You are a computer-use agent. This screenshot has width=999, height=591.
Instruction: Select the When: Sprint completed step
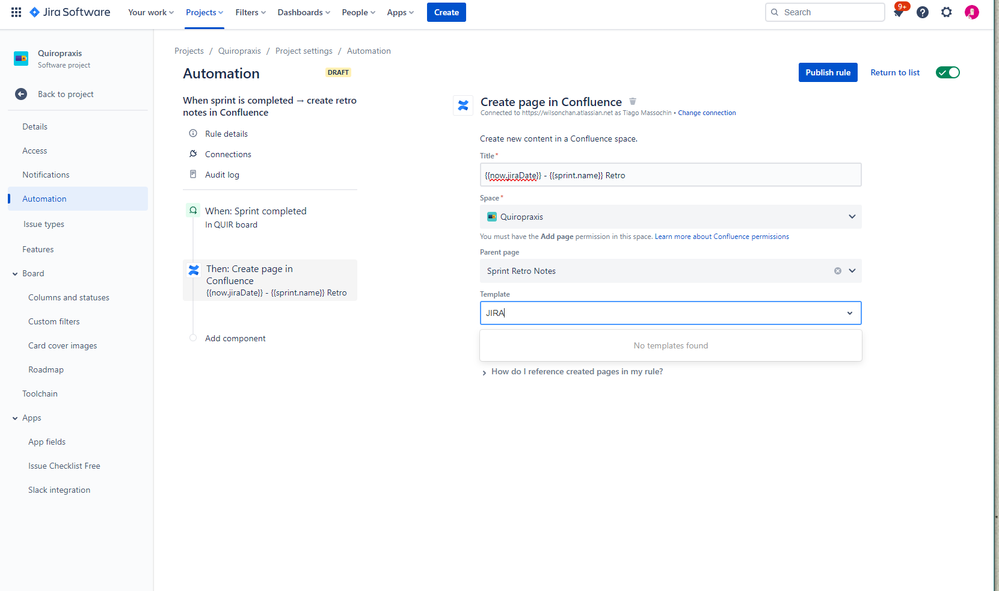coord(270,217)
